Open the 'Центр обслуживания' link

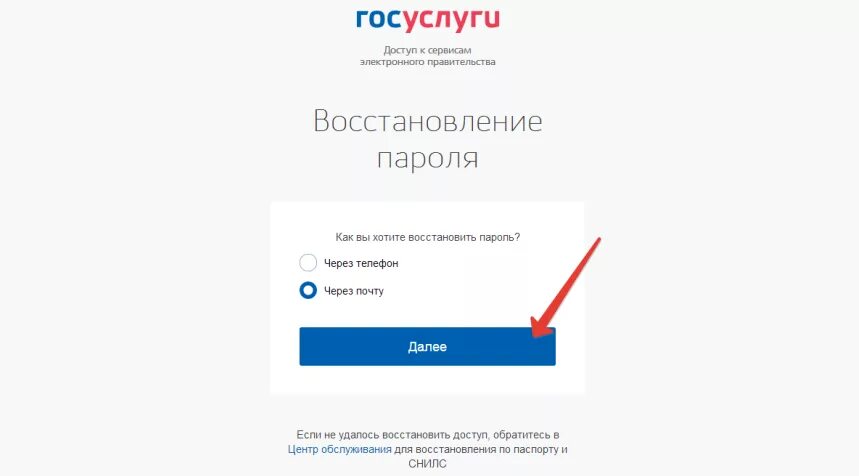pos(340,449)
